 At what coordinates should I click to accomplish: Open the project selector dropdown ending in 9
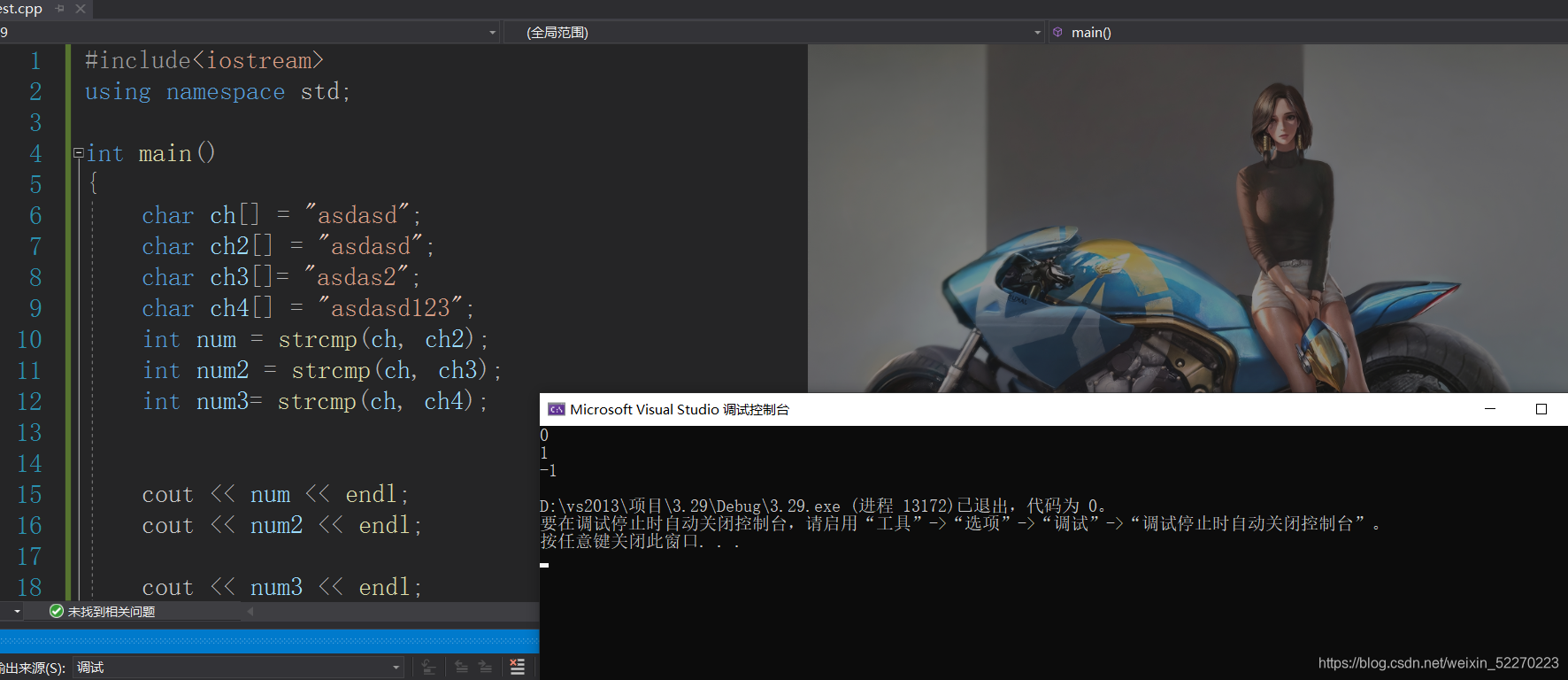pos(250,32)
